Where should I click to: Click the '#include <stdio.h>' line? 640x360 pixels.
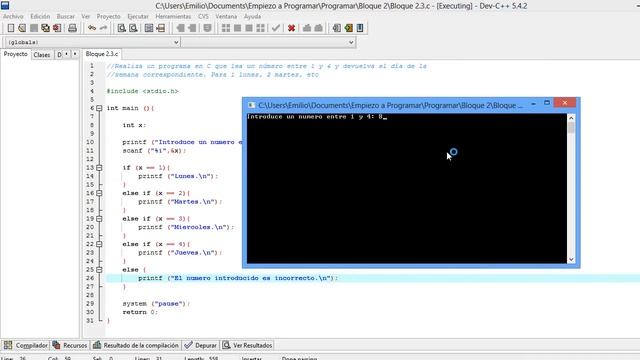(x=142, y=91)
